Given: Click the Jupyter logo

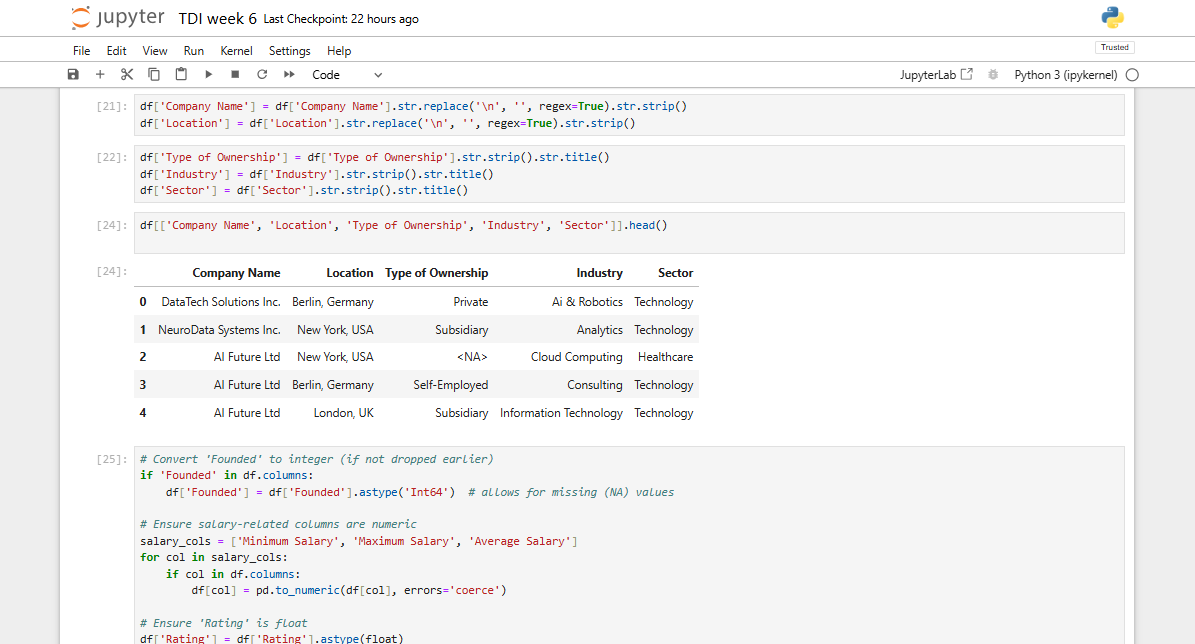Looking at the screenshot, I should pyautogui.click(x=117, y=18).
